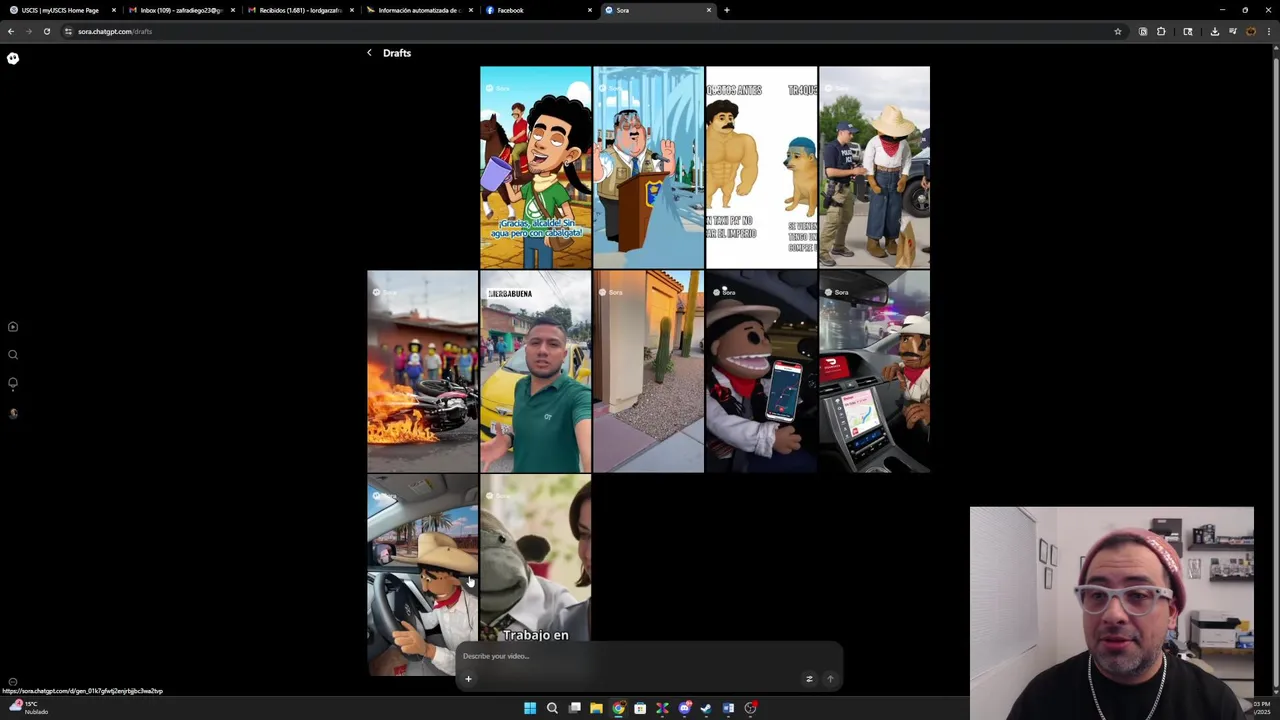Open Steam from the taskbar
This screenshot has height=720, width=1280.
click(706, 708)
